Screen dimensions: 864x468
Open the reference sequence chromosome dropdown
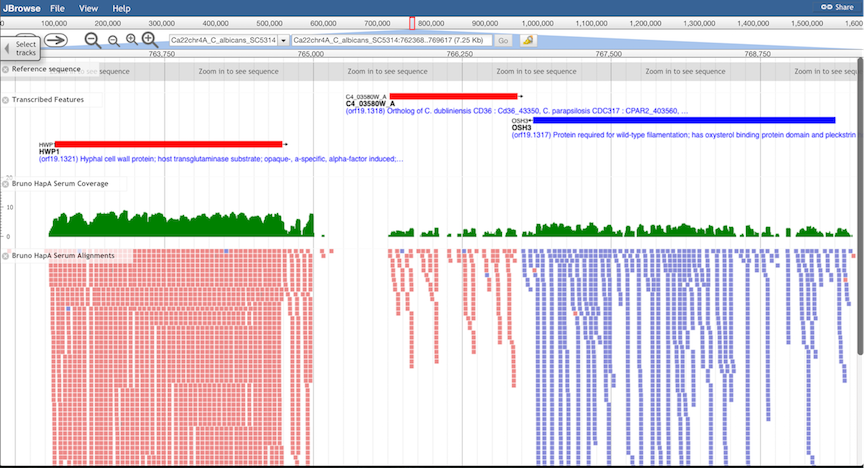(284, 40)
